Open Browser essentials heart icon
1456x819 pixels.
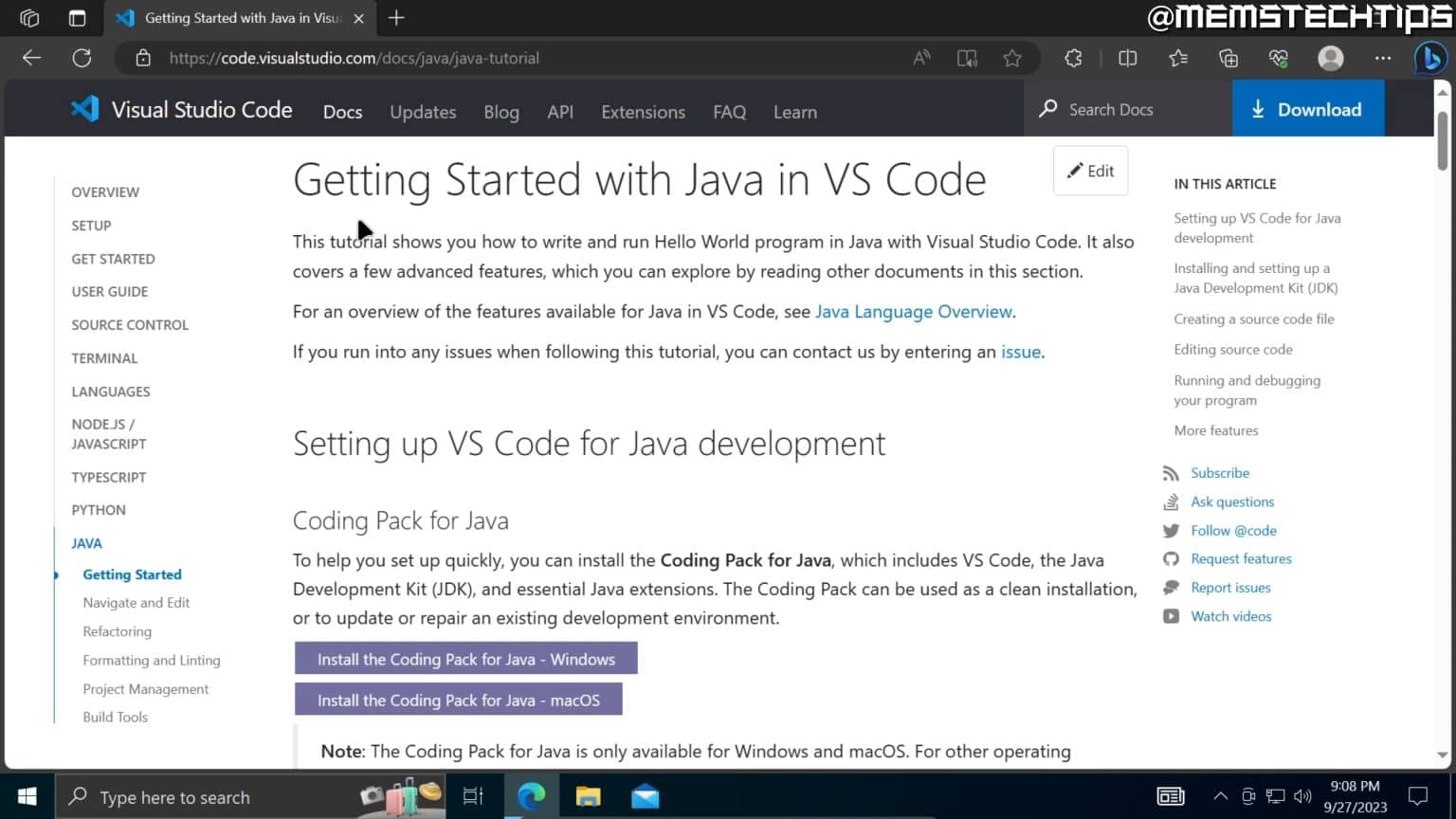1279,58
